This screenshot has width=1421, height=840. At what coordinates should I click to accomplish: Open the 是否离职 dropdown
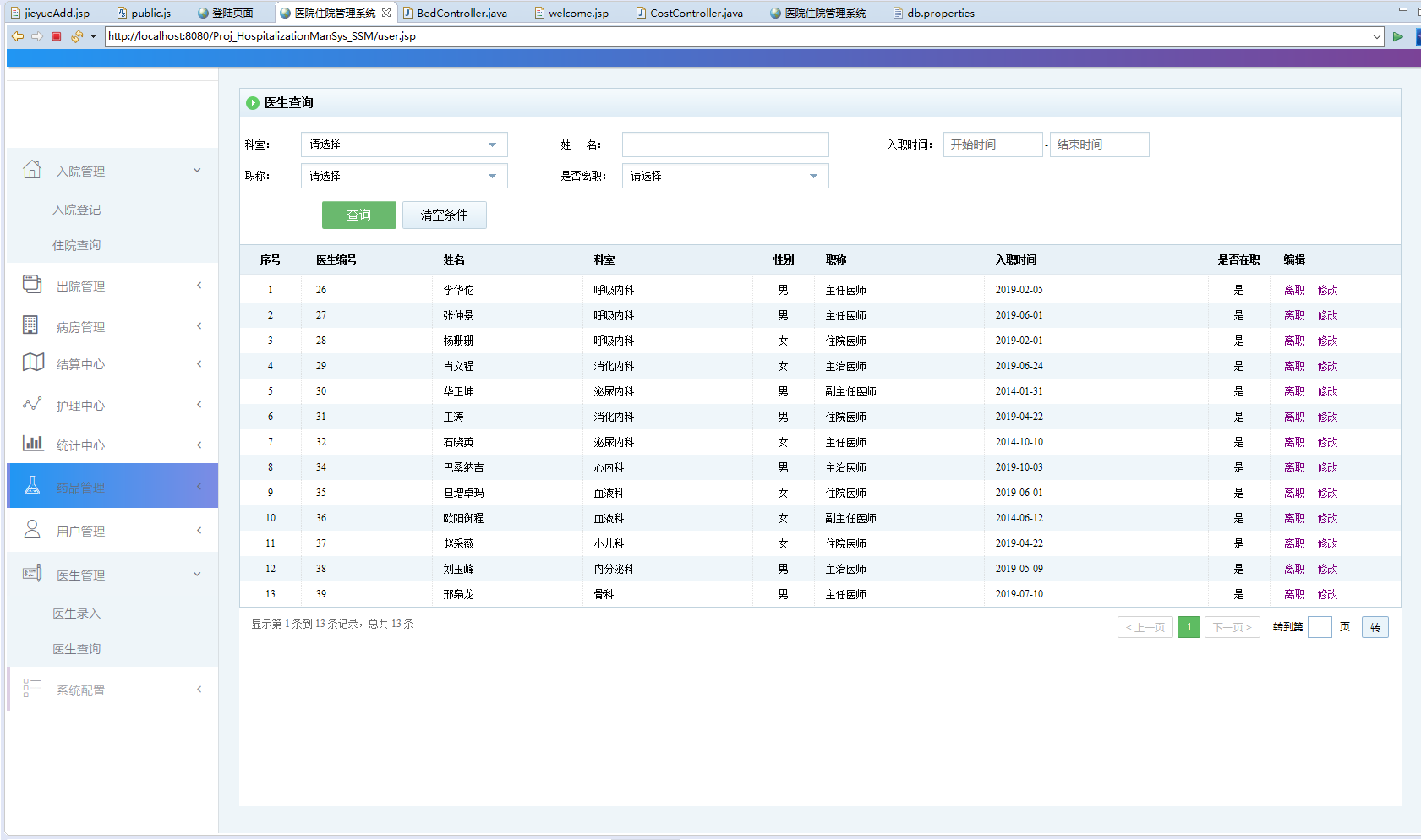pos(725,176)
